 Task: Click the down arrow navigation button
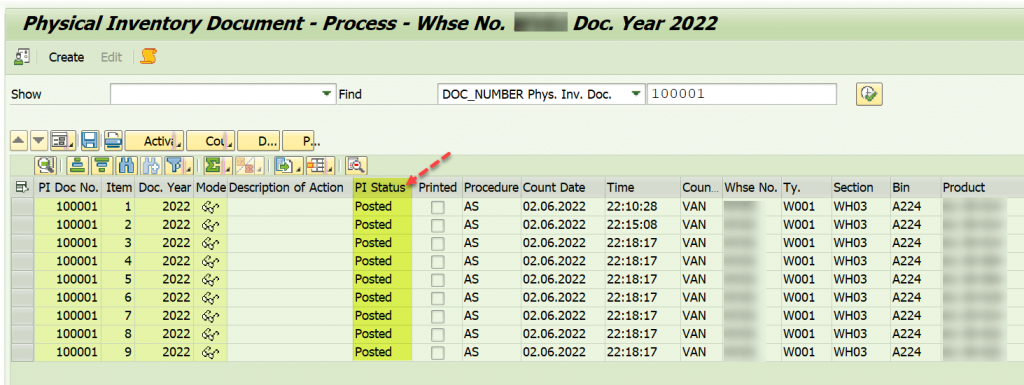click(x=39, y=140)
